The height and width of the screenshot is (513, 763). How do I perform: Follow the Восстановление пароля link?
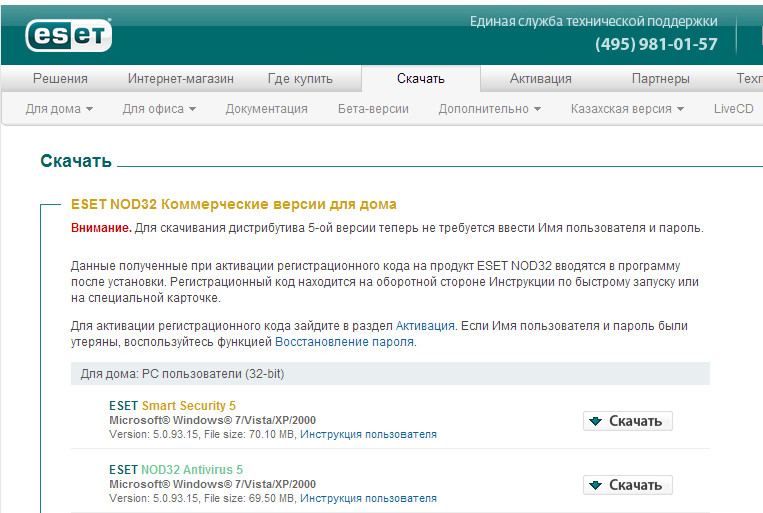pyautogui.click(x=345, y=342)
